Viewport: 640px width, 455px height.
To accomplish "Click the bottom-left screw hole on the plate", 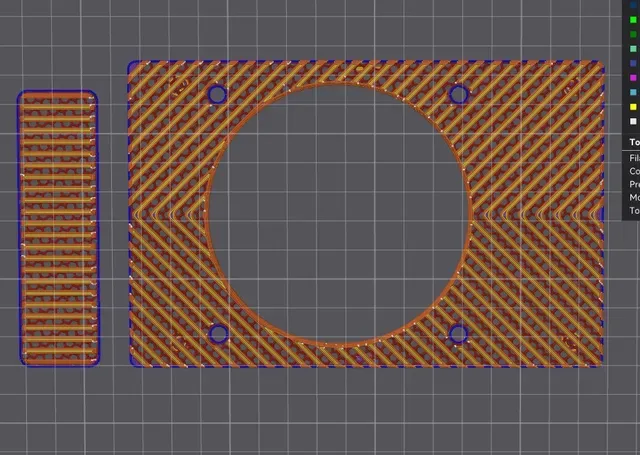I will 218,334.
